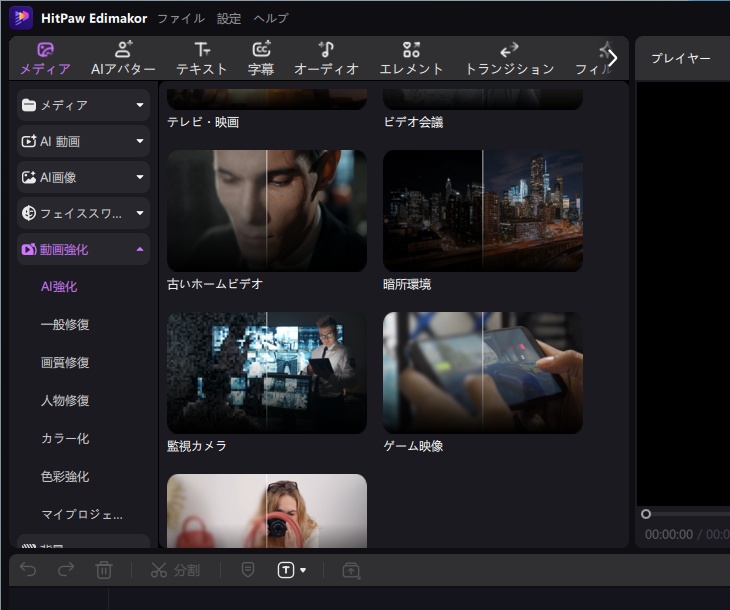The height and width of the screenshot is (610, 730).
Task: Switch to the メディア tab
Action: [45, 59]
